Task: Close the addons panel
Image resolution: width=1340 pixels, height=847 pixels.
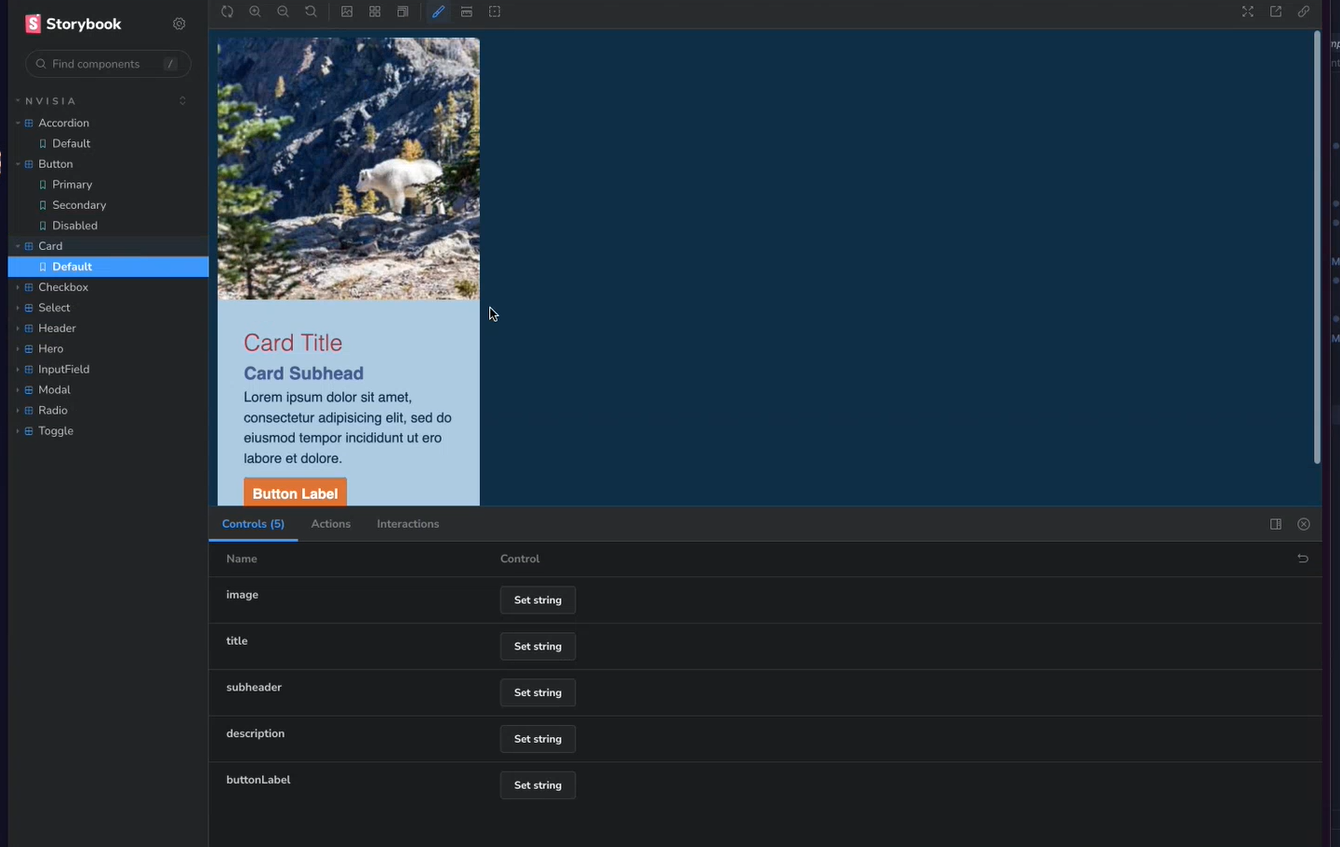Action: point(1303,524)
